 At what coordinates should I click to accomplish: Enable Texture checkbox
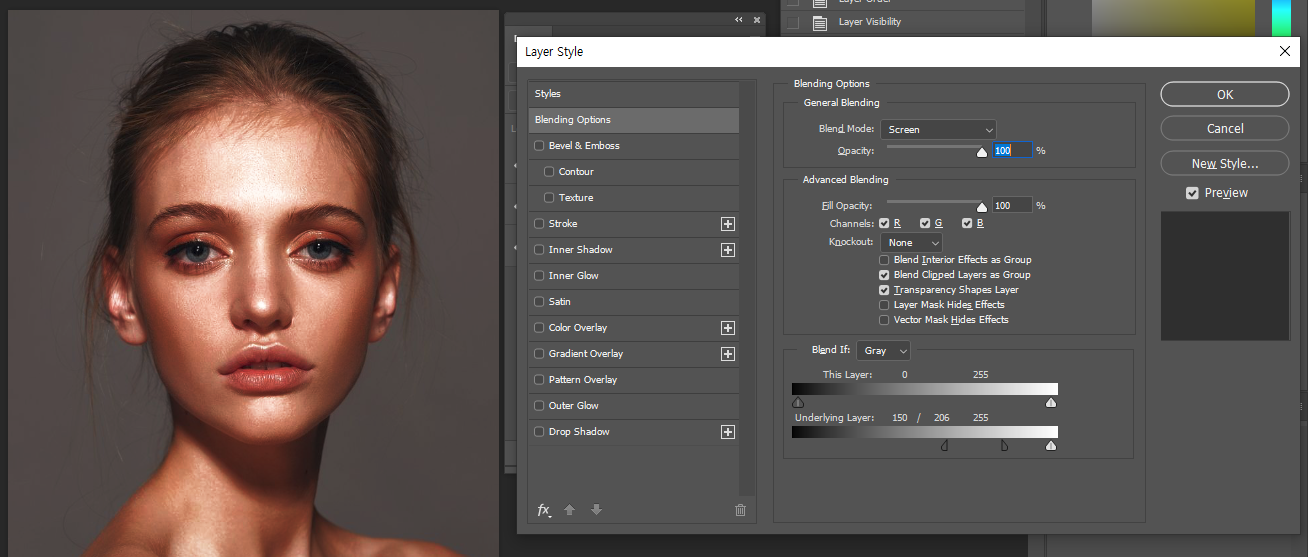point(549,198)
